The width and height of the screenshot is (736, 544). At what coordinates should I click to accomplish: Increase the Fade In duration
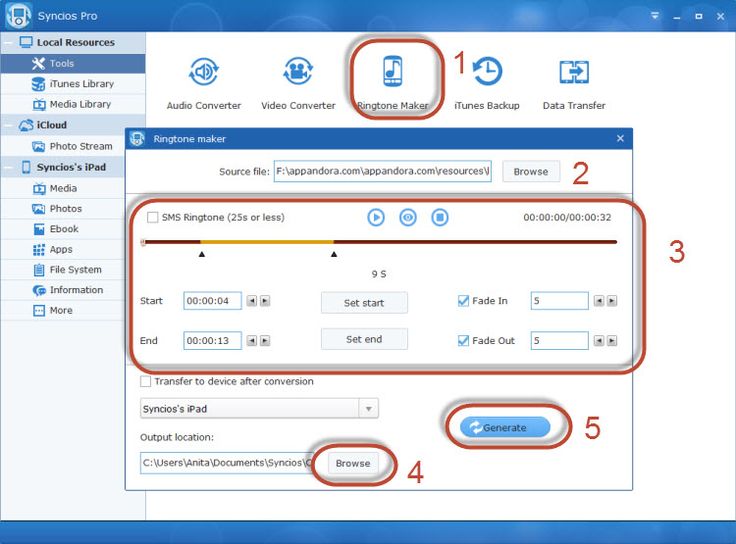pyautogui.click(x=612, y=301)
